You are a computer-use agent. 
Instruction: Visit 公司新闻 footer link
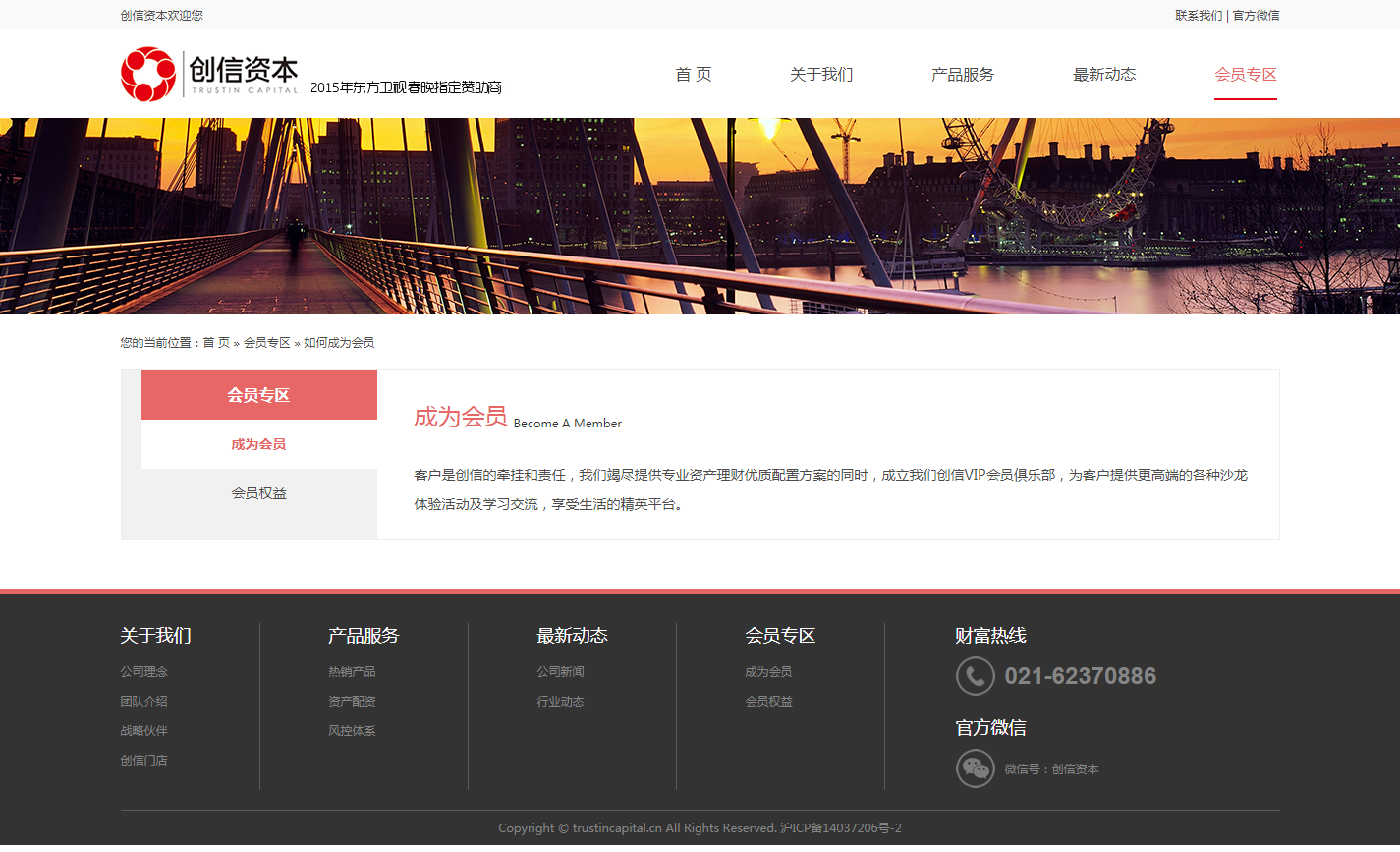click(x=560, y=672)
